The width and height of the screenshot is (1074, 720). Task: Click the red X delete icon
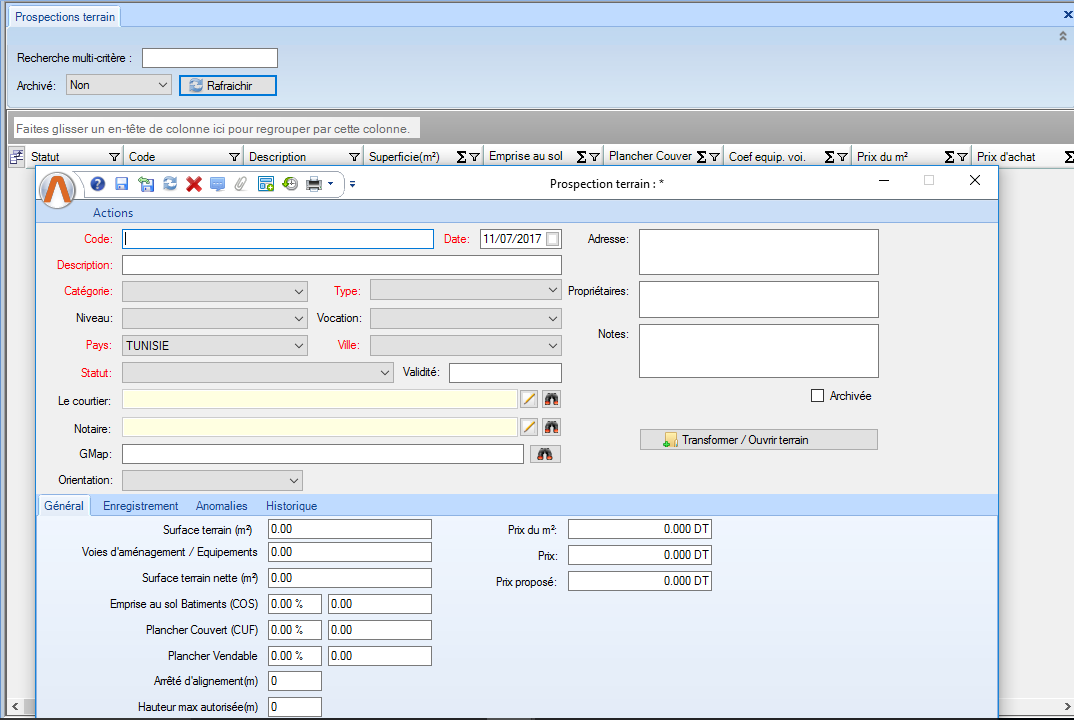pyautogui.click(x=194, y=184)
